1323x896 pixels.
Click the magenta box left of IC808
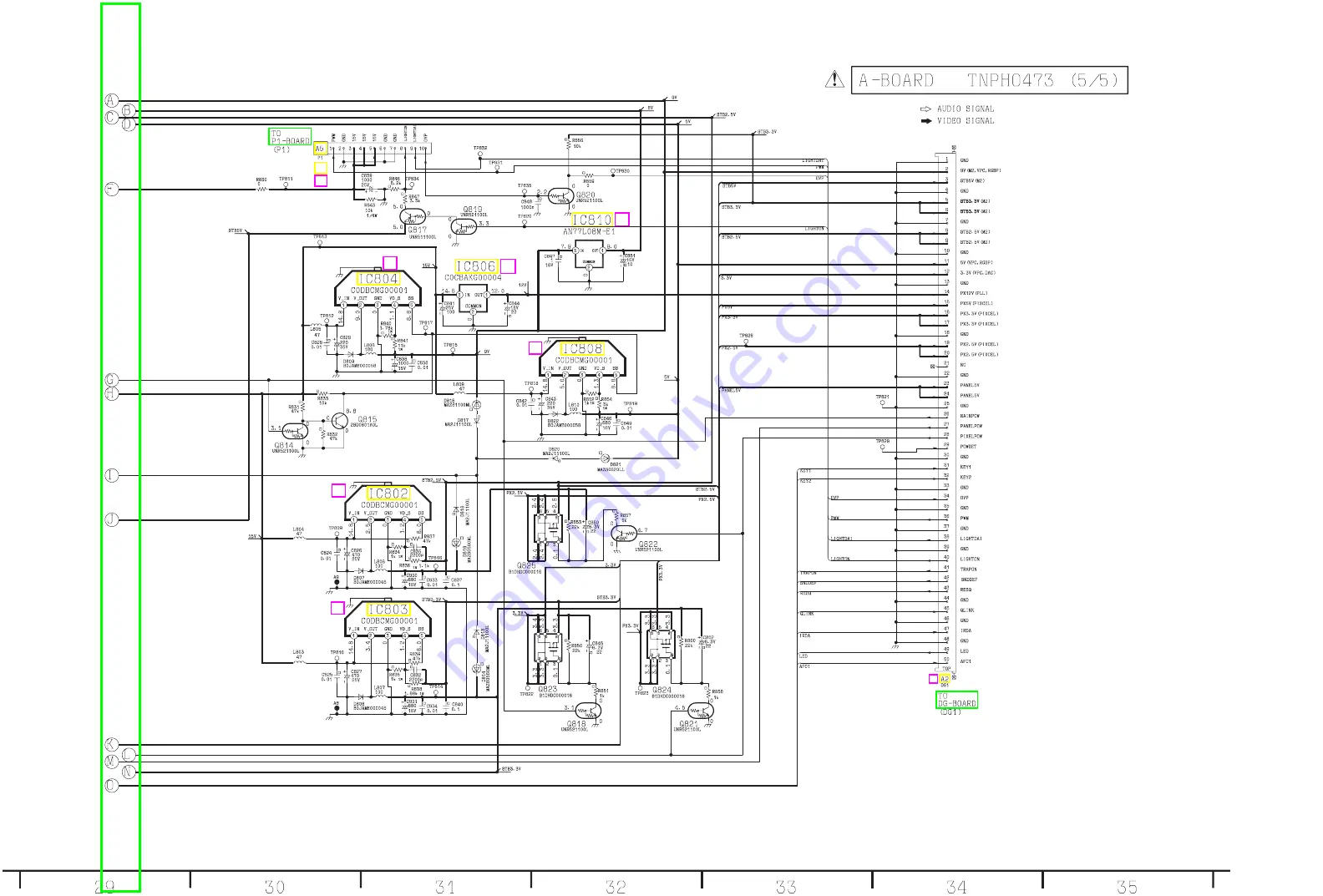pos(535,348)
